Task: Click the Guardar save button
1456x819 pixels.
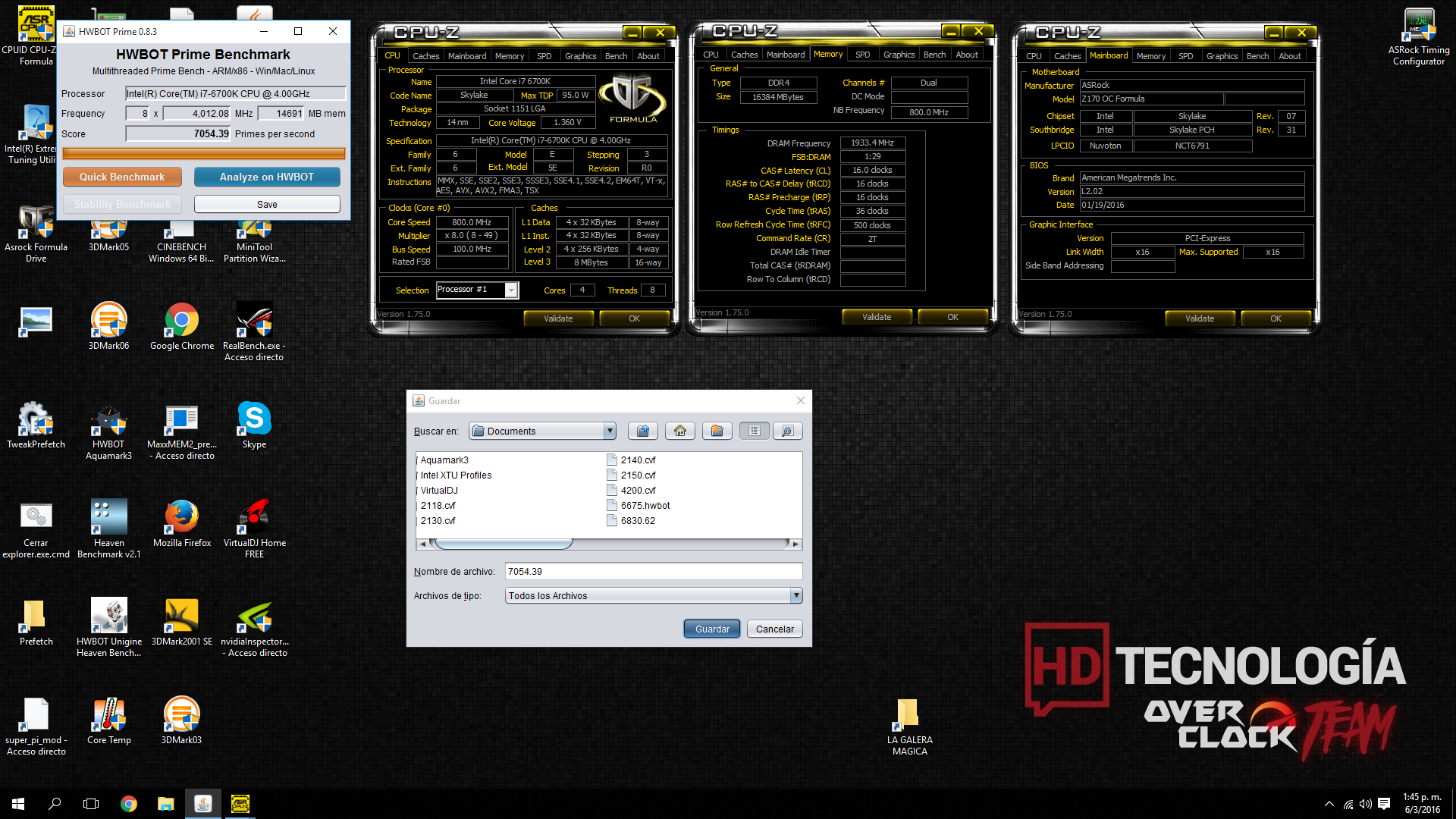Action: point(712,629)
